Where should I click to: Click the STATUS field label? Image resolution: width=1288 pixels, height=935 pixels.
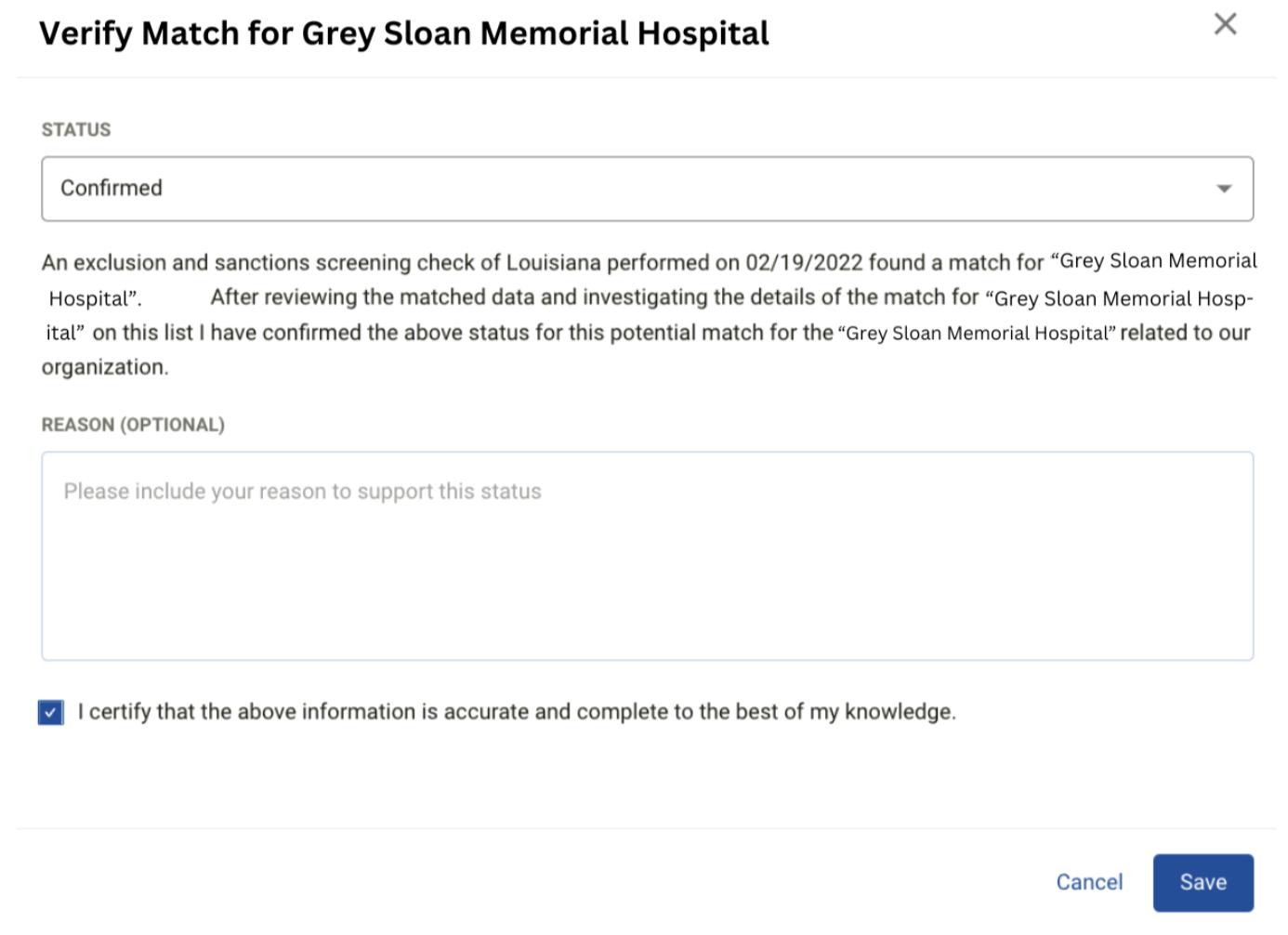(x=76, y=129)
